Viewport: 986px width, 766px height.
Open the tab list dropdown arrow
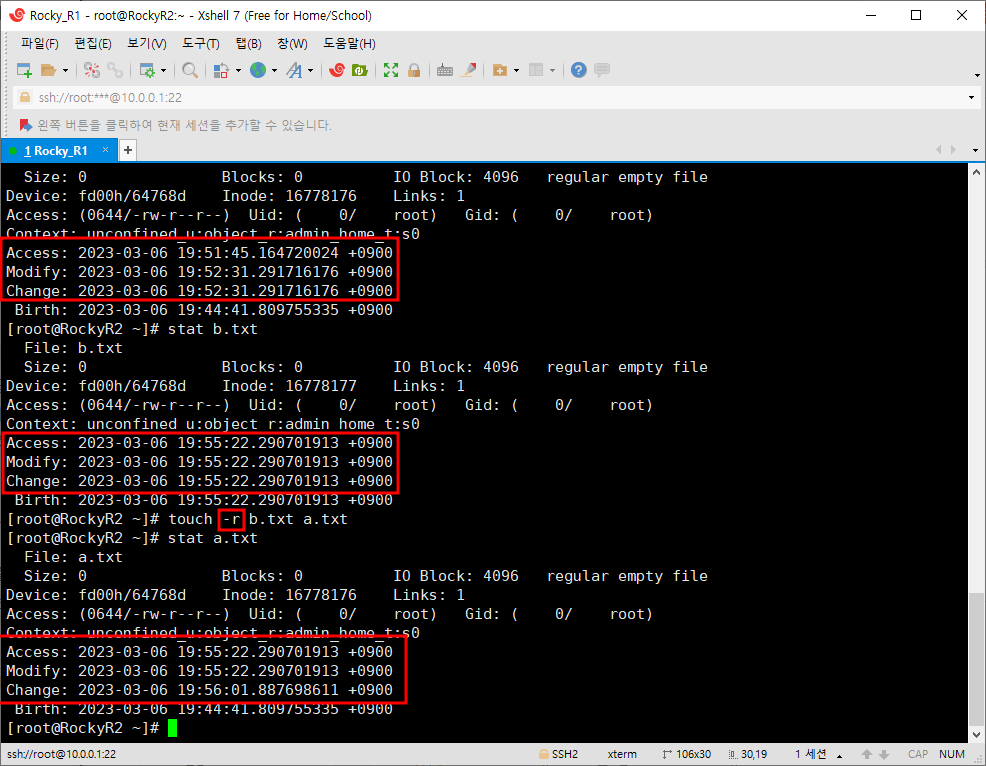[975, 150]
